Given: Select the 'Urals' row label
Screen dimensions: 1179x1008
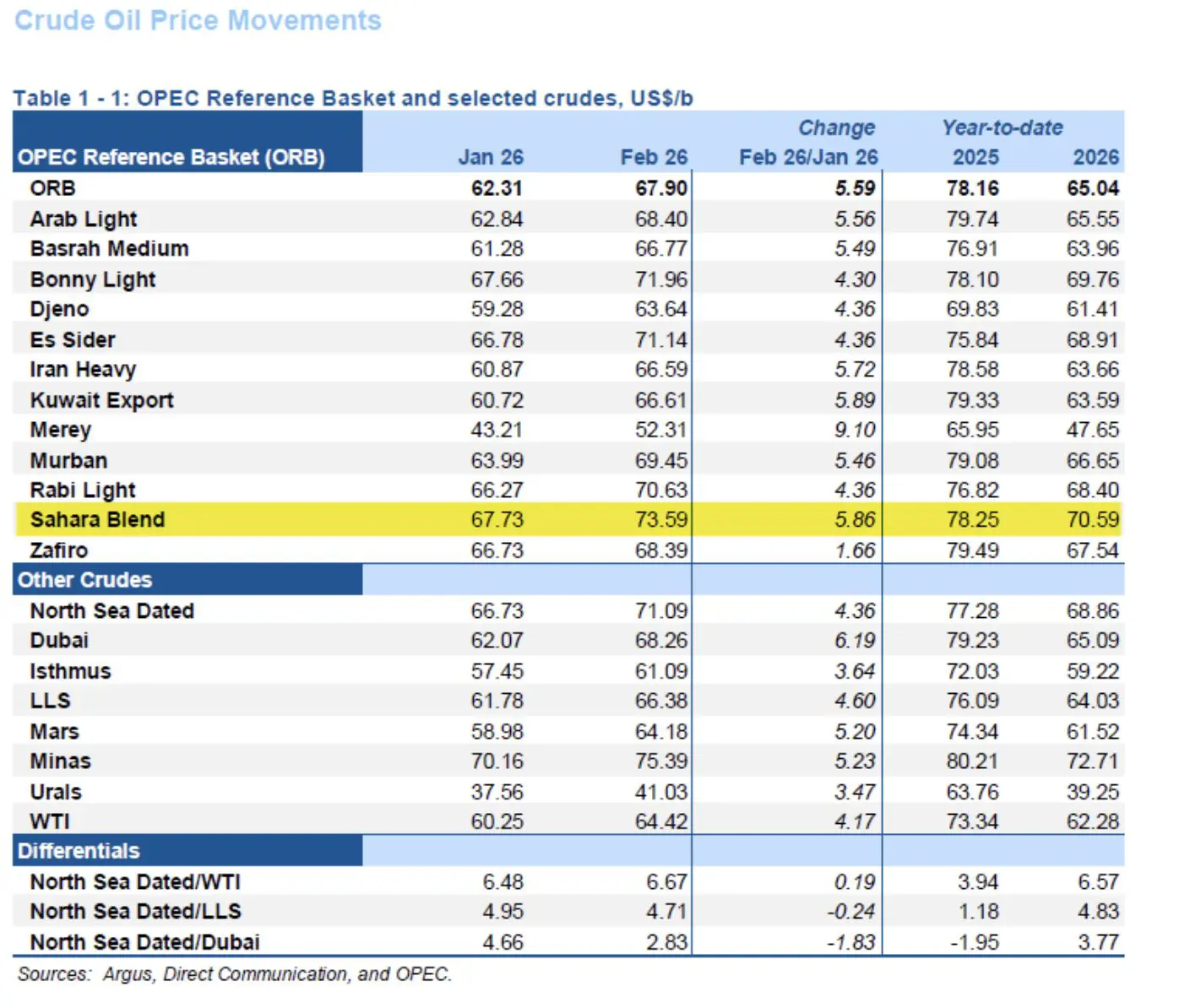Looking at the screenshot, I should [x=56, y=792].
